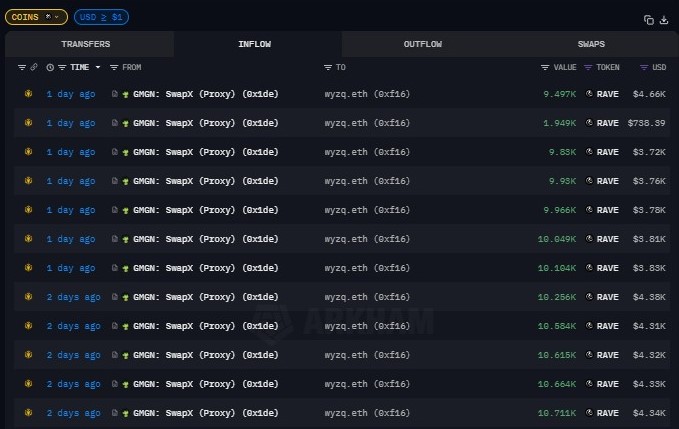Click the GMGN frog icon in the 1.949K row
The height and width of the screenshot is (429, 679).
[126, 123]
